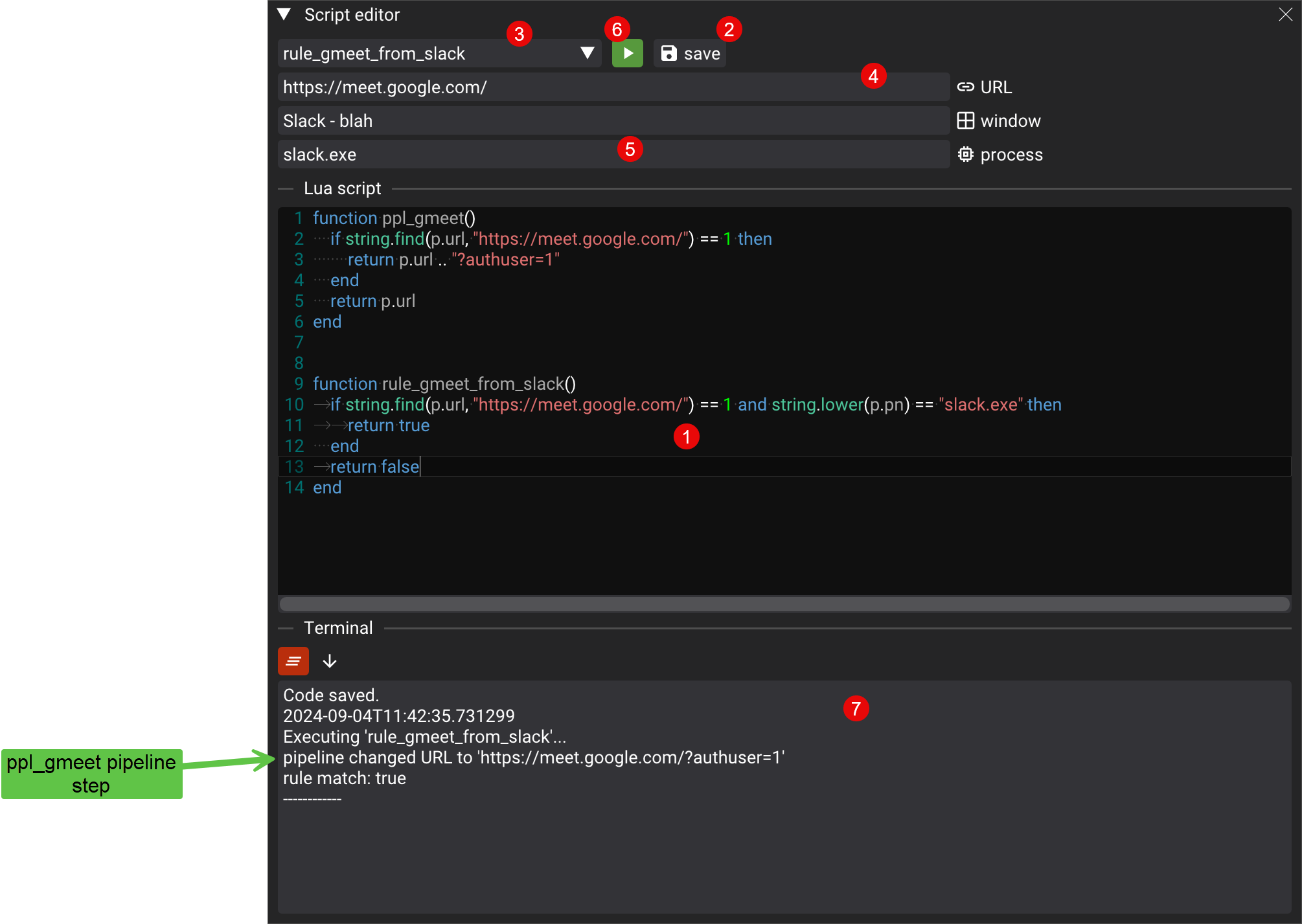Click code line 'return p.url .. "?authuser=1"'
This screenshot has width=1302, height=924.
pos(453,260)
